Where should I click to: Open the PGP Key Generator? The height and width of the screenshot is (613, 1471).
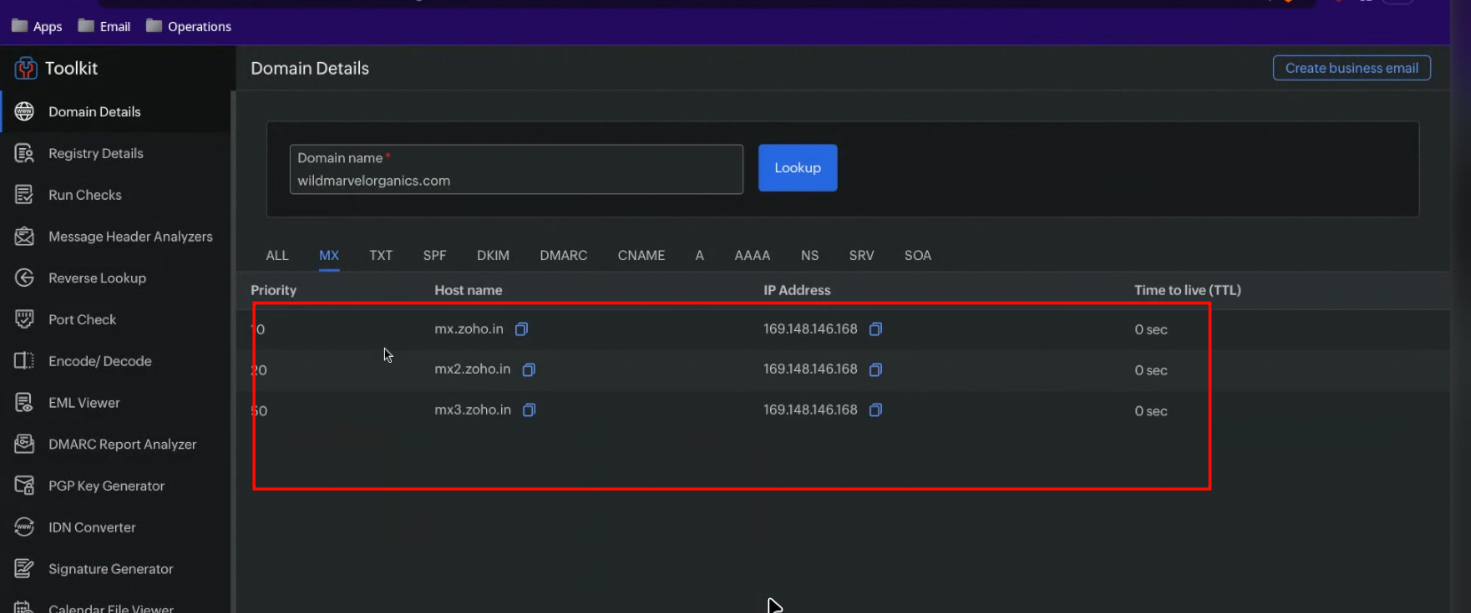pyautogui.click(x=106, y=486)
